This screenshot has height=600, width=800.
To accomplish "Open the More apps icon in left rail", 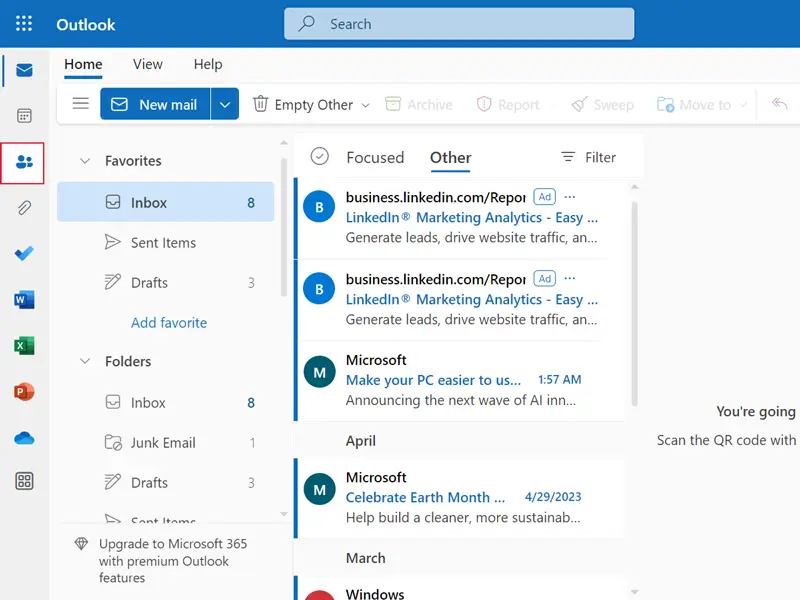I will coord(24,481).
